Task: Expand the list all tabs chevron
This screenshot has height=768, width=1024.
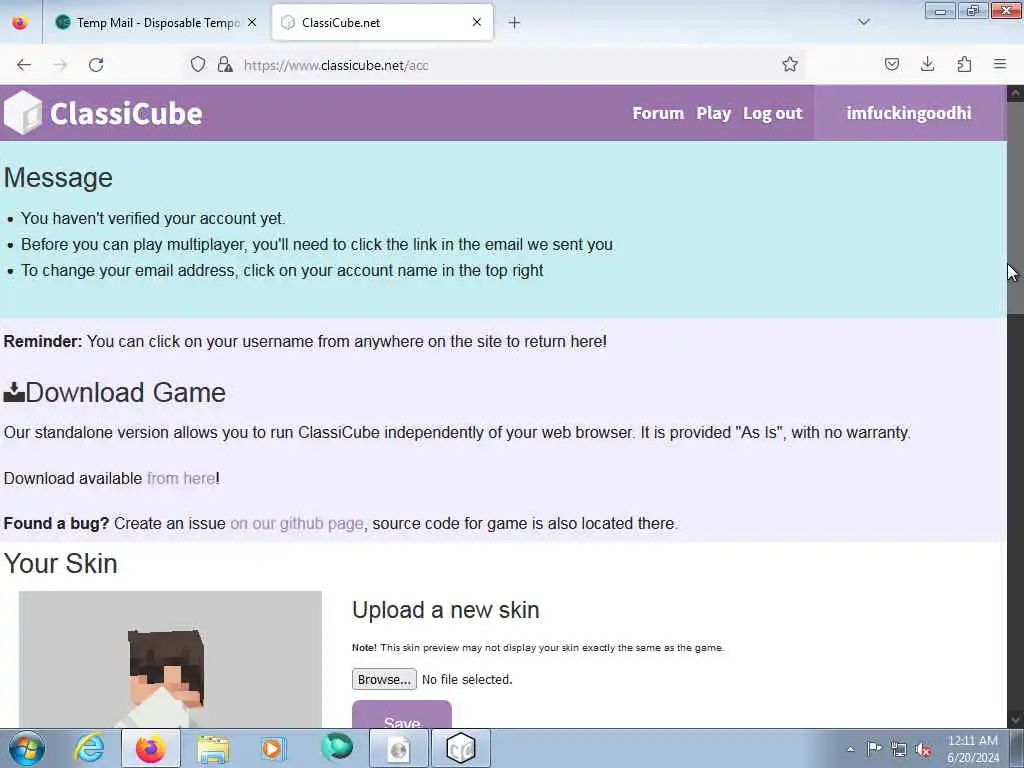Action: click(x=863, y=22)
